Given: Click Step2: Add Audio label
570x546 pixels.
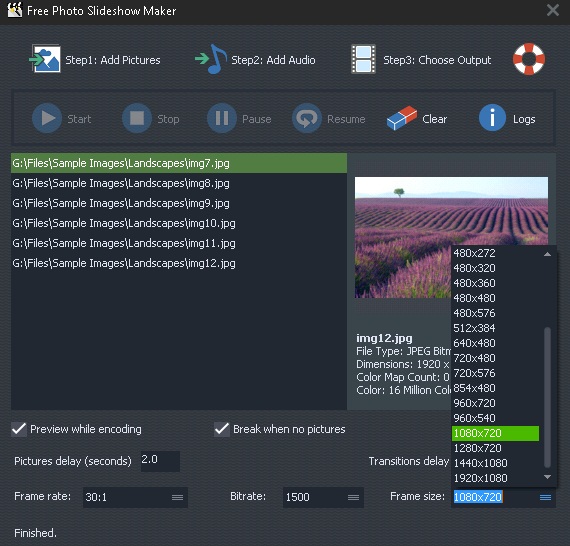Looking at the screenshot, I should [x=273, y=60].
